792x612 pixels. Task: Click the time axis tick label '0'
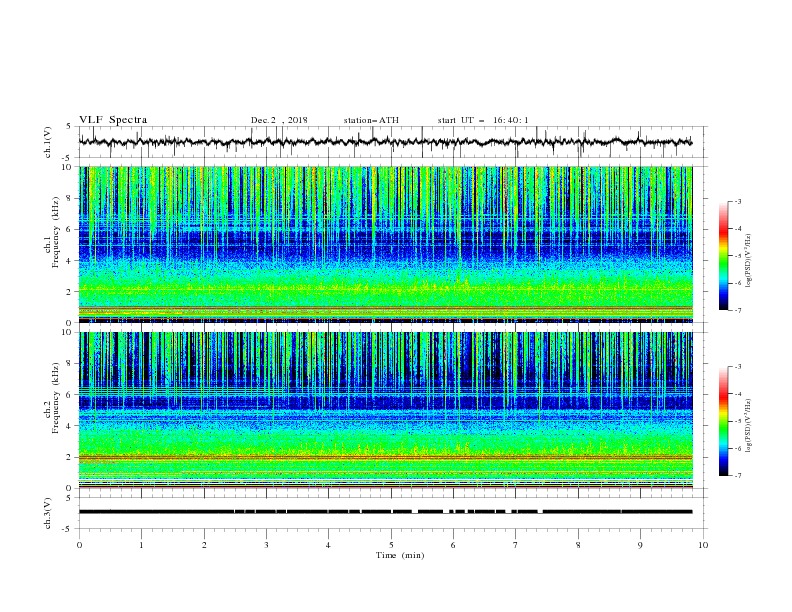click(79, 545)
